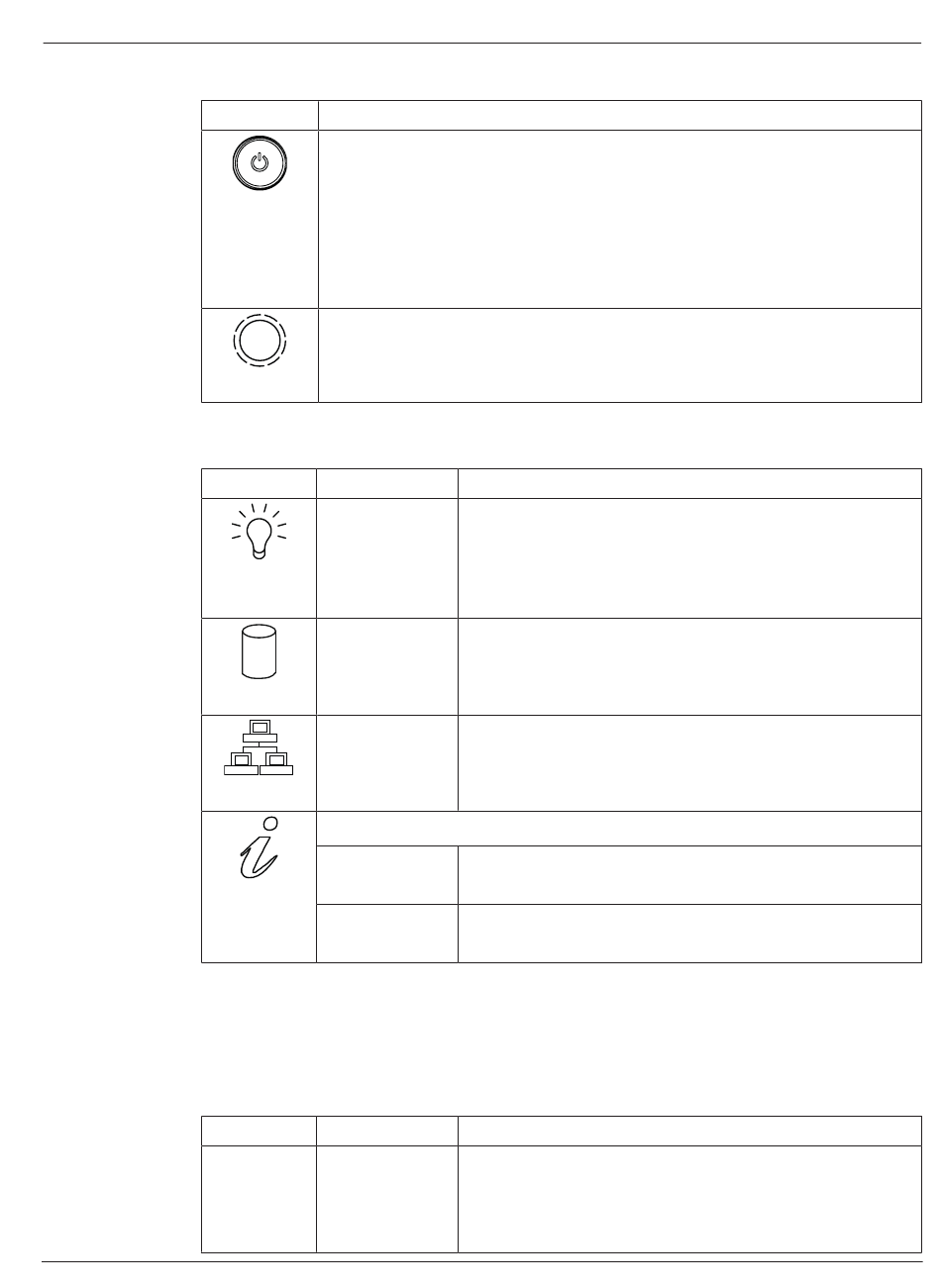Click the power button icon
This screenshot has width=941, height=1288.
click(260, 161)
